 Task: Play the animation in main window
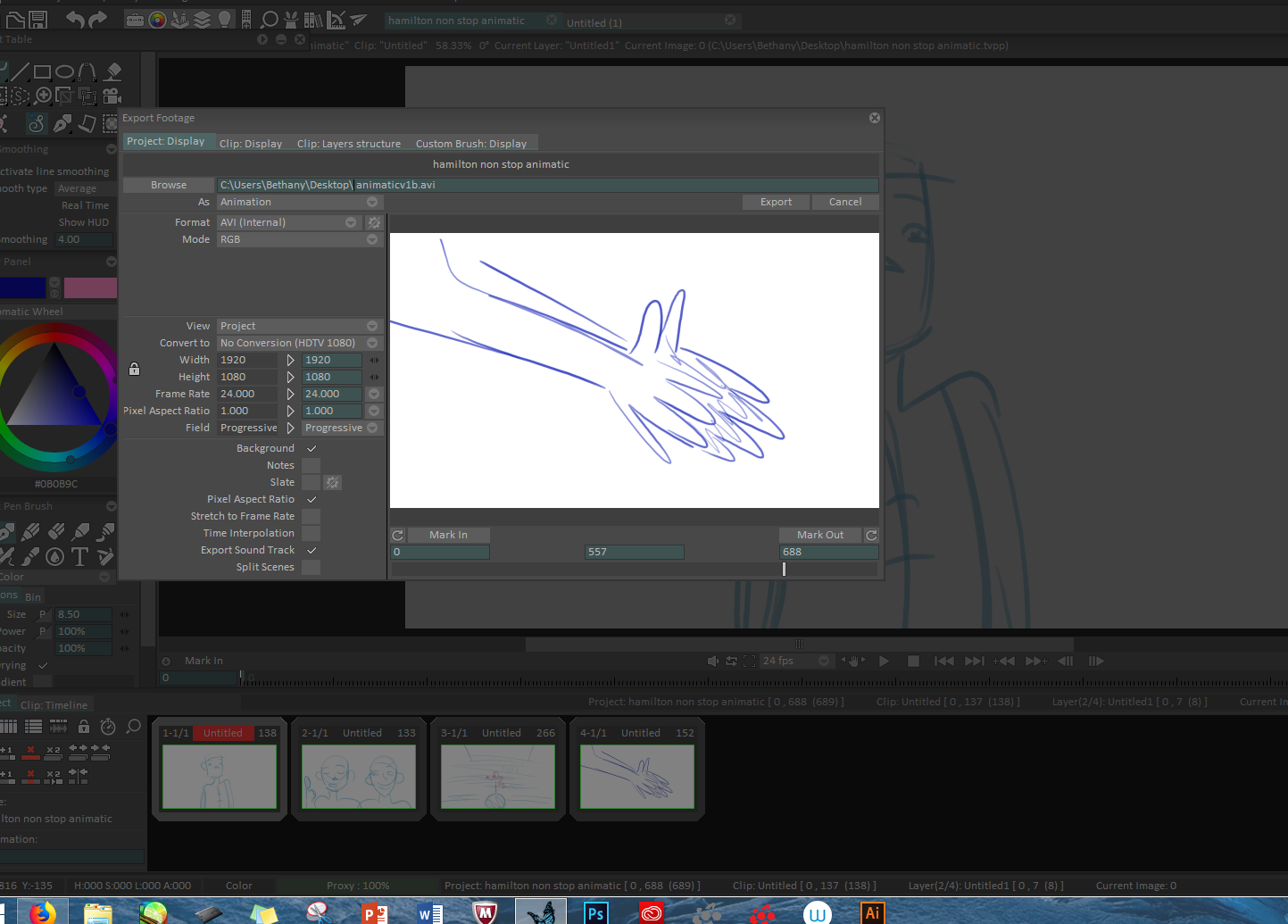pos(884,661)
